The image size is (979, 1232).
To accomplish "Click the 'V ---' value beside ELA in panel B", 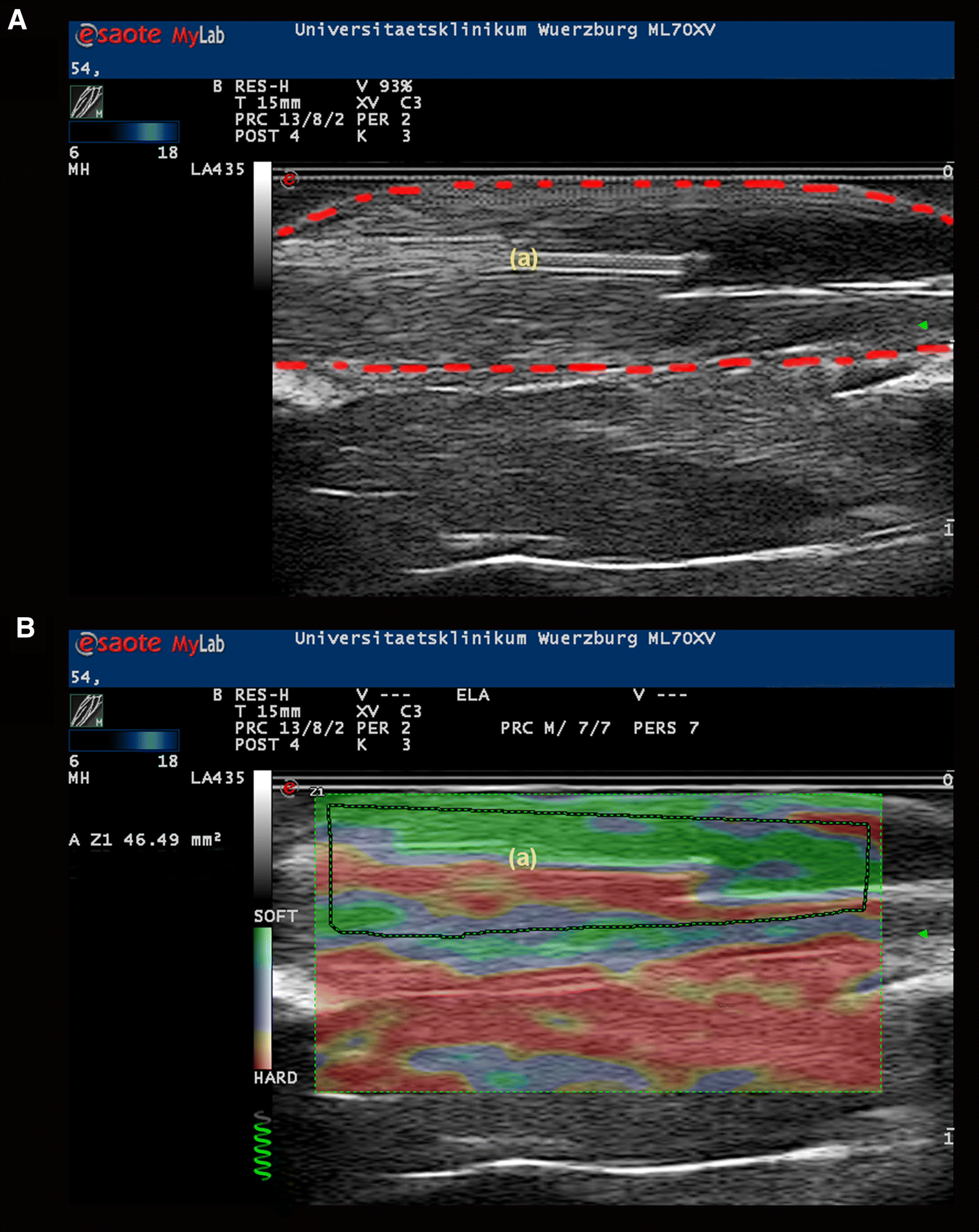I will click(660, 695).
